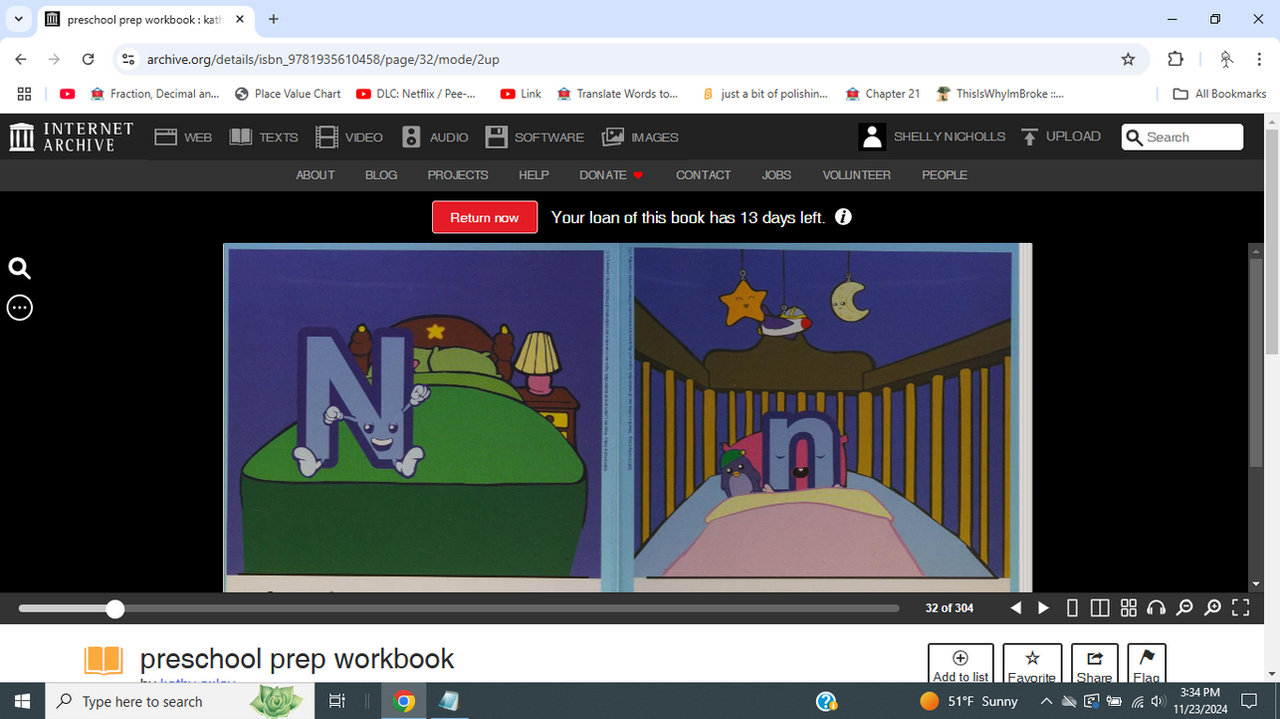Open Place Value Chart bookmark
The height and width of the screenshot is (719, 1280).
[x=288, y=93]
